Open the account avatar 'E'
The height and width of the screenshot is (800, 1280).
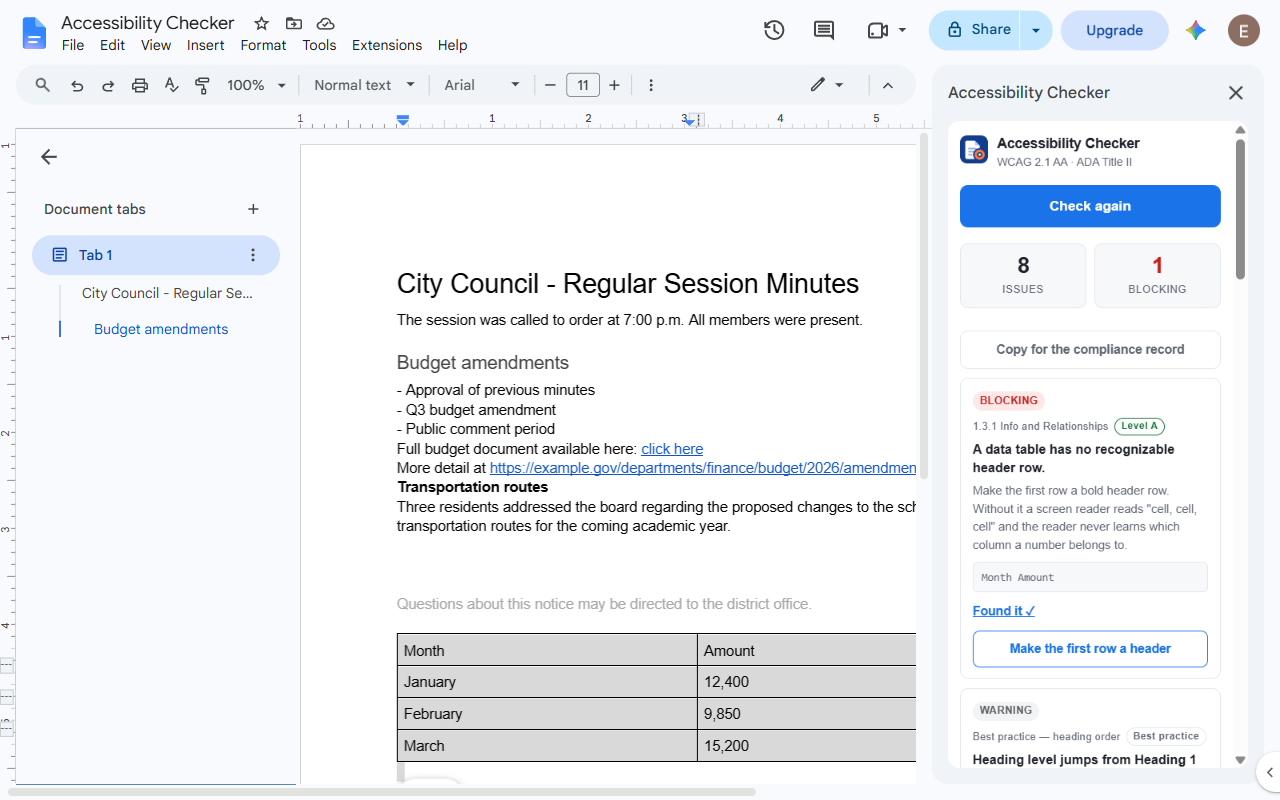tap(1244, 30)
